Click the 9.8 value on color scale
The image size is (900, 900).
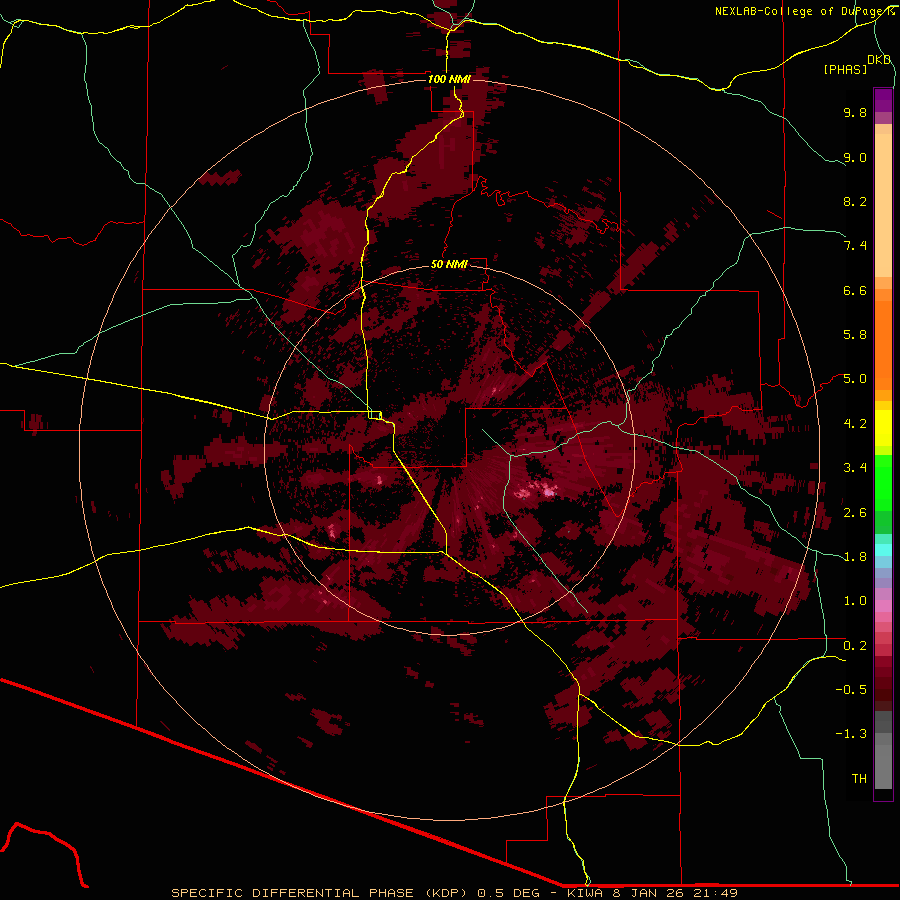[x=855, y=112]
